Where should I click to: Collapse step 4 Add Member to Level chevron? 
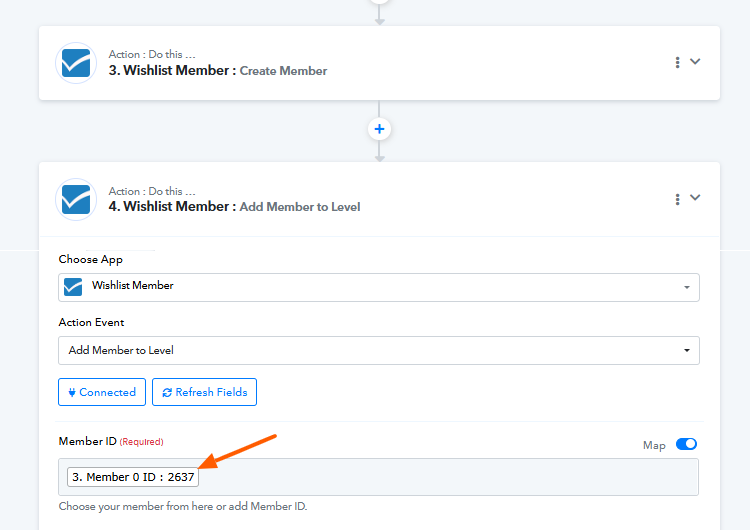(x=695, y=197)
